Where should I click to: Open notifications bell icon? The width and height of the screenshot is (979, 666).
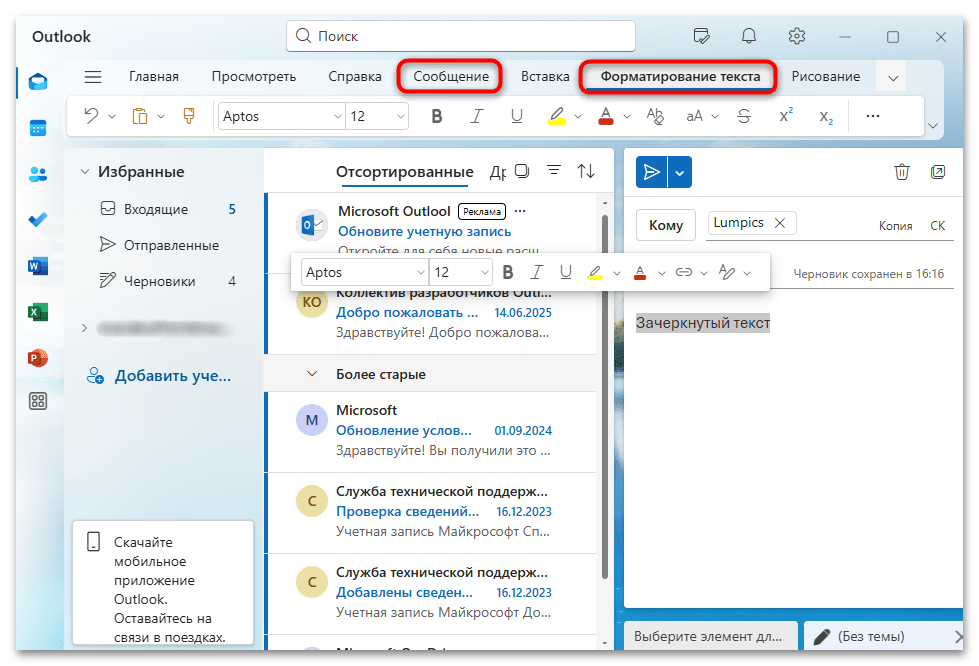(x=749, y=36)
